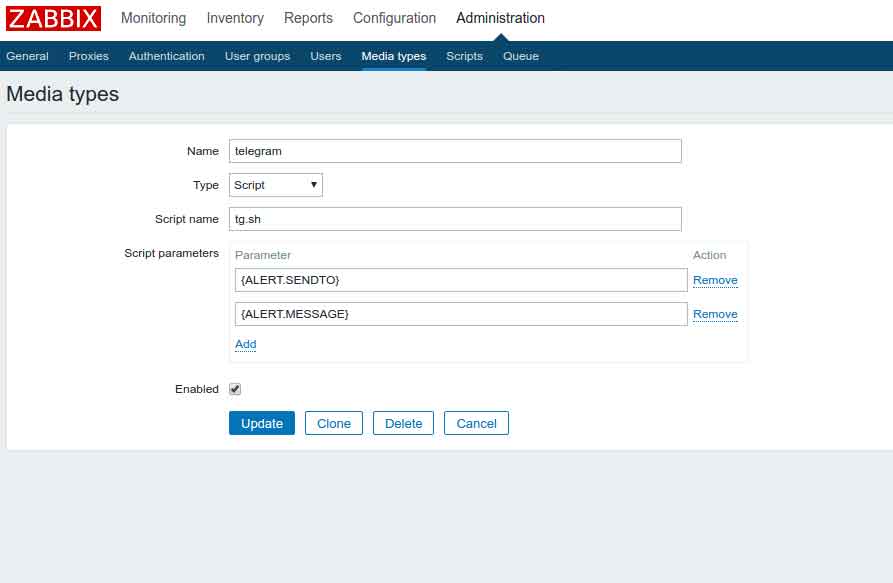Click the Zabbix logo
The width and height of the screenshot is (893, 583).
click(54, 18)
